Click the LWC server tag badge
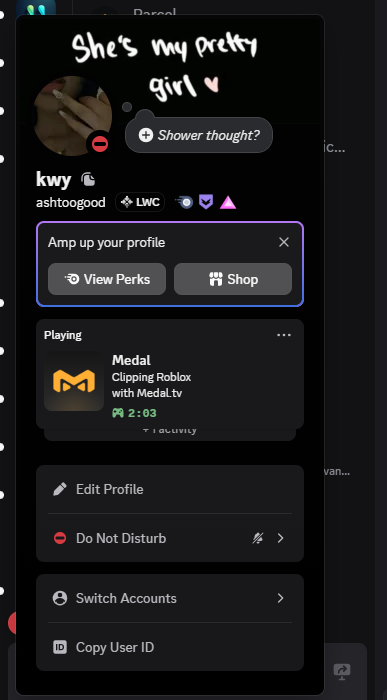 (140, 202)
